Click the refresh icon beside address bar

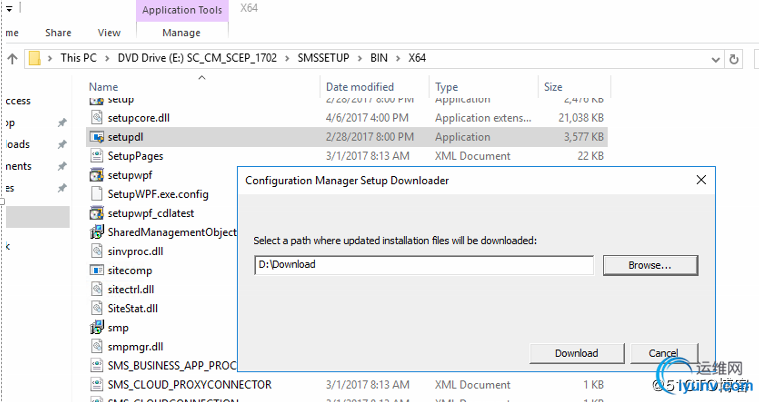click(x=734, y=59)
